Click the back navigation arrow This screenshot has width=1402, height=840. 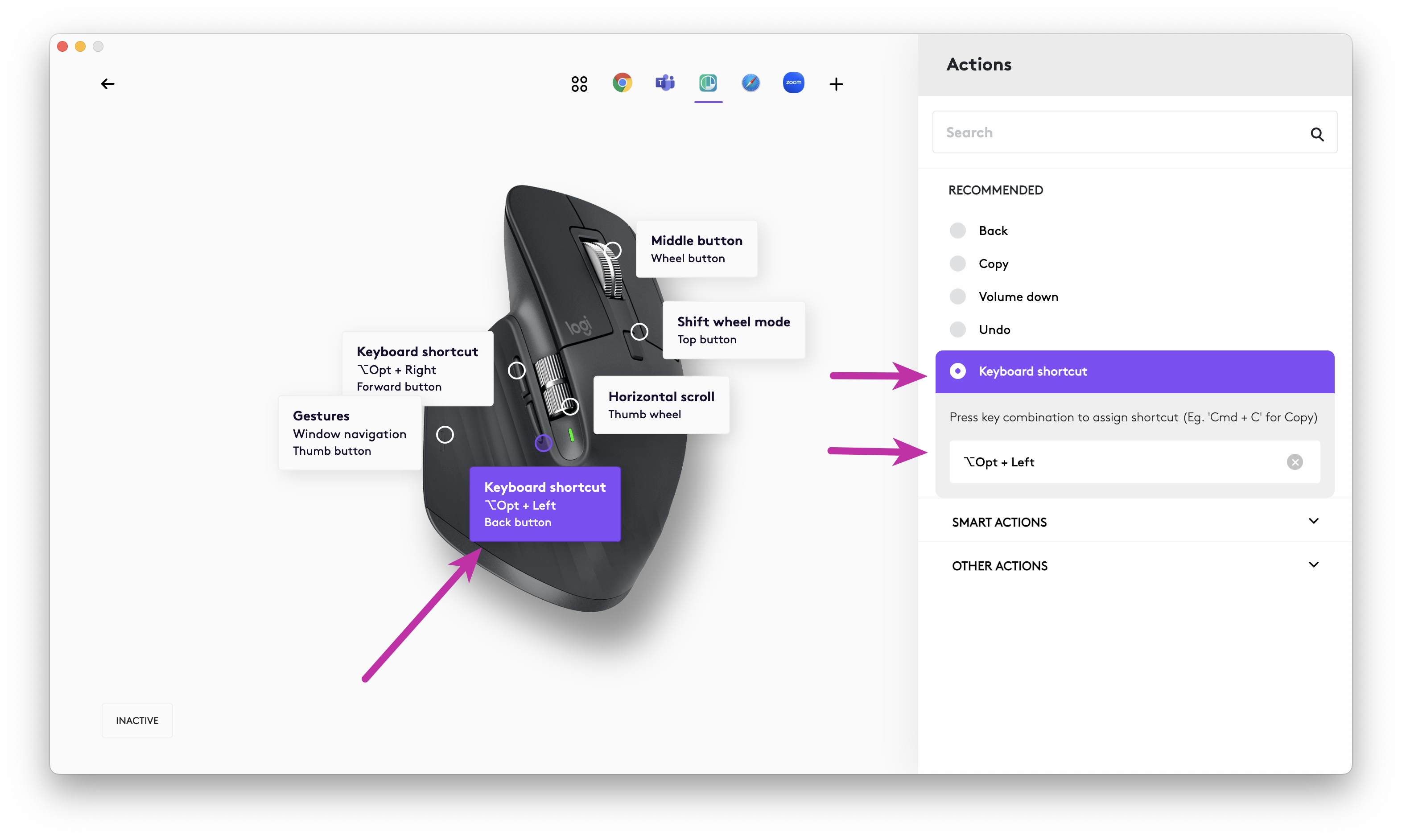tap(108, 84)
